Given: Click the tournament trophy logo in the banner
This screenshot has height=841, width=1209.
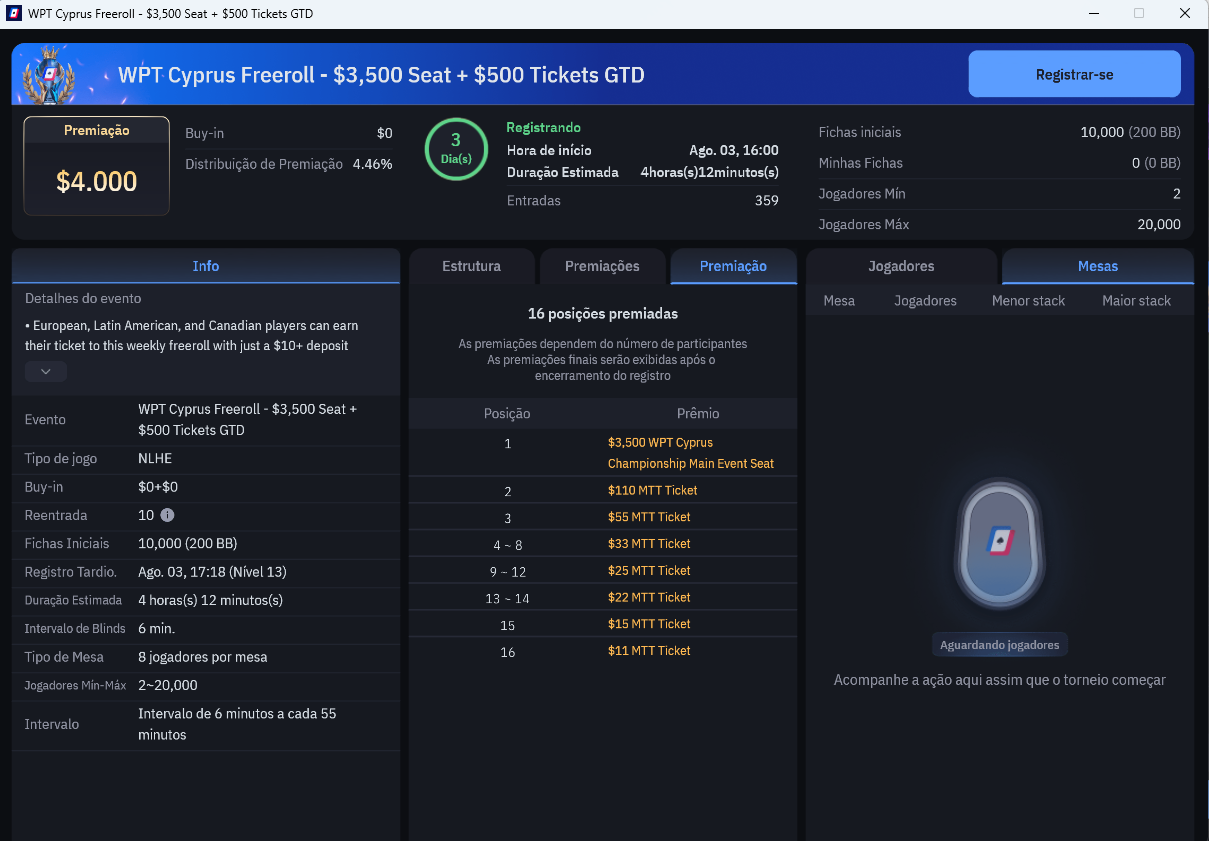Looking at the screenshot, I should pos(49,75).
